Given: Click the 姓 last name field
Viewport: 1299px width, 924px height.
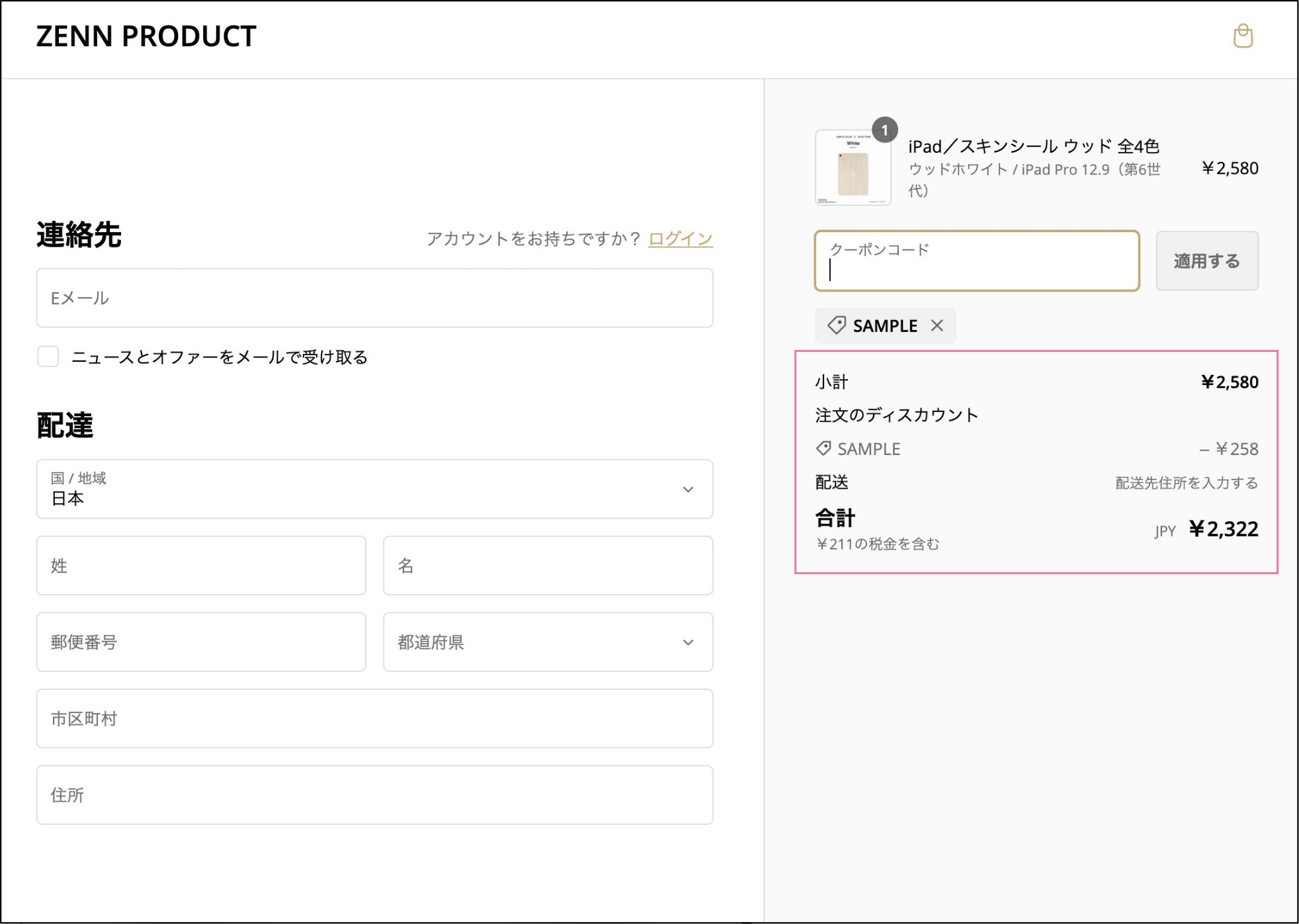Looking at the screenshot, I should click(x=201, y=566).
